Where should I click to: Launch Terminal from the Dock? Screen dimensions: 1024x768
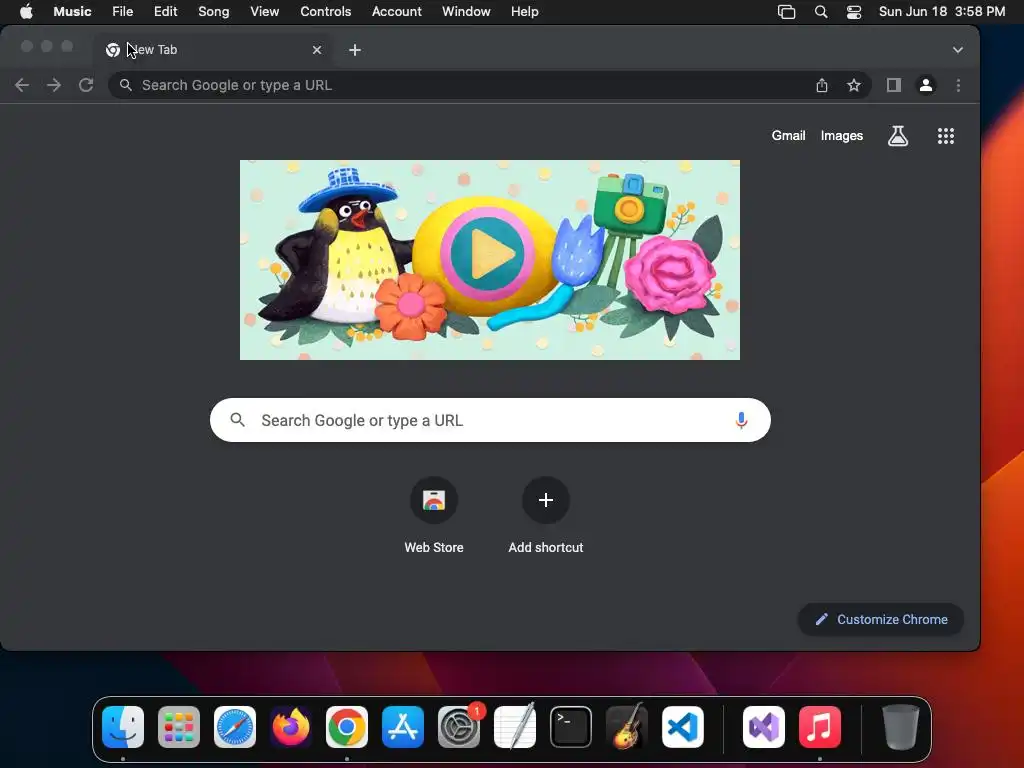tap(571, 727)
